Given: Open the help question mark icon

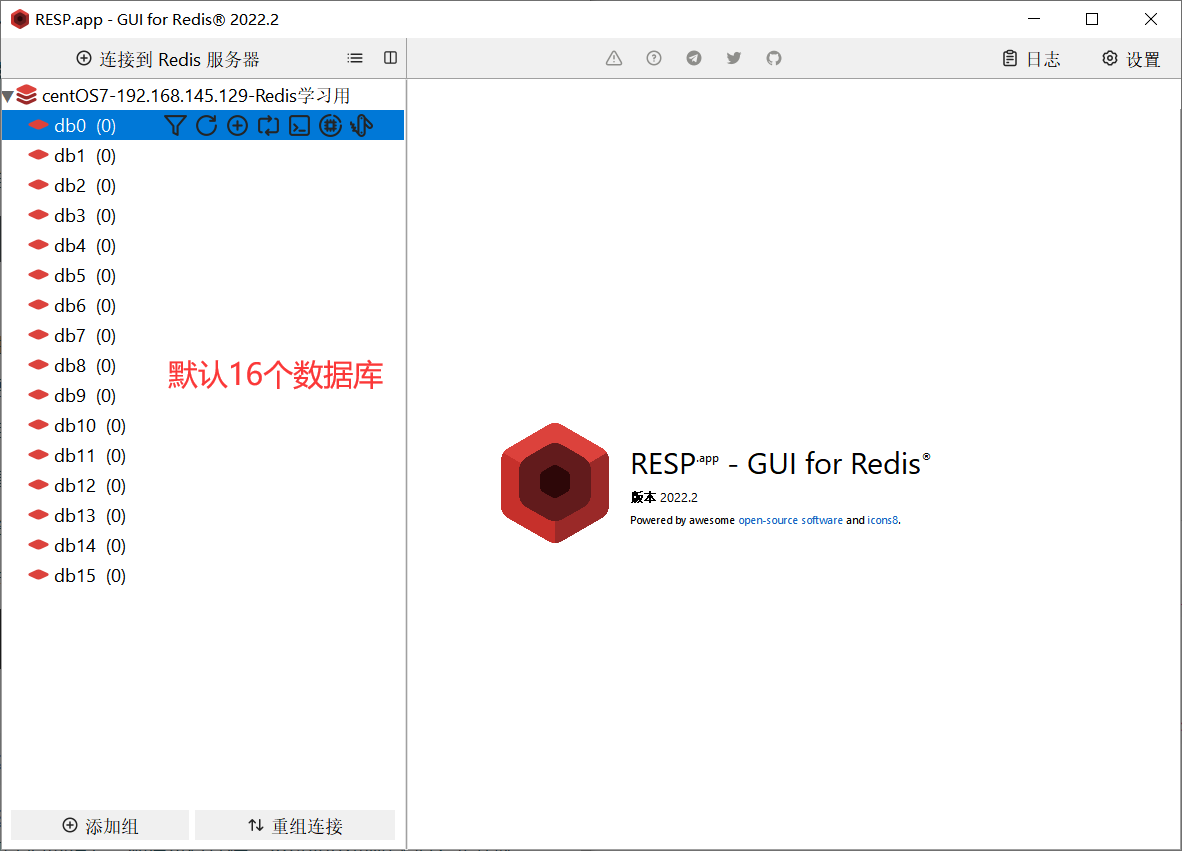Looking at the screenshot, I should tap(654, 58).
